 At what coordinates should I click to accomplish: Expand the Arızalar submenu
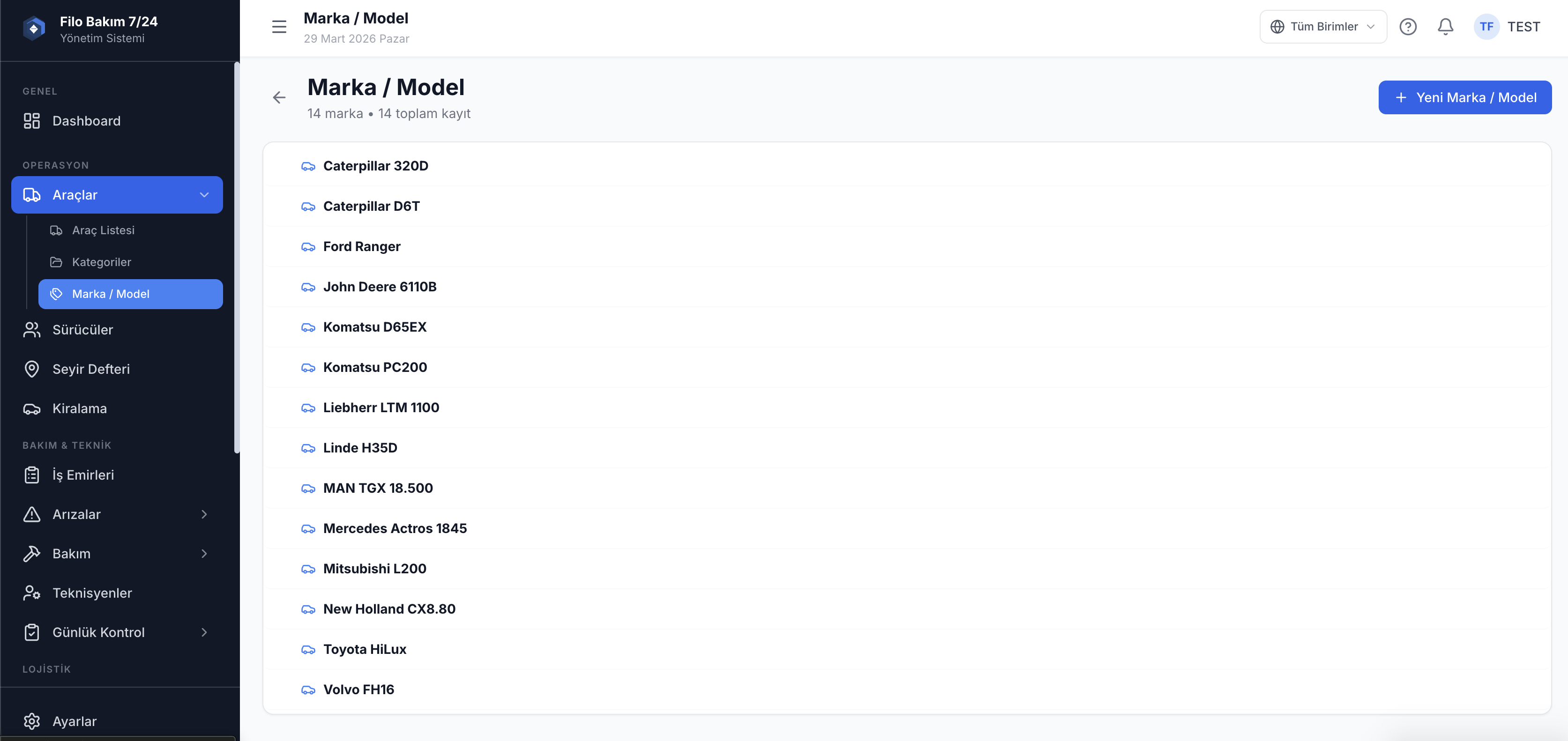pyautogui.click(x=204, y=515)
